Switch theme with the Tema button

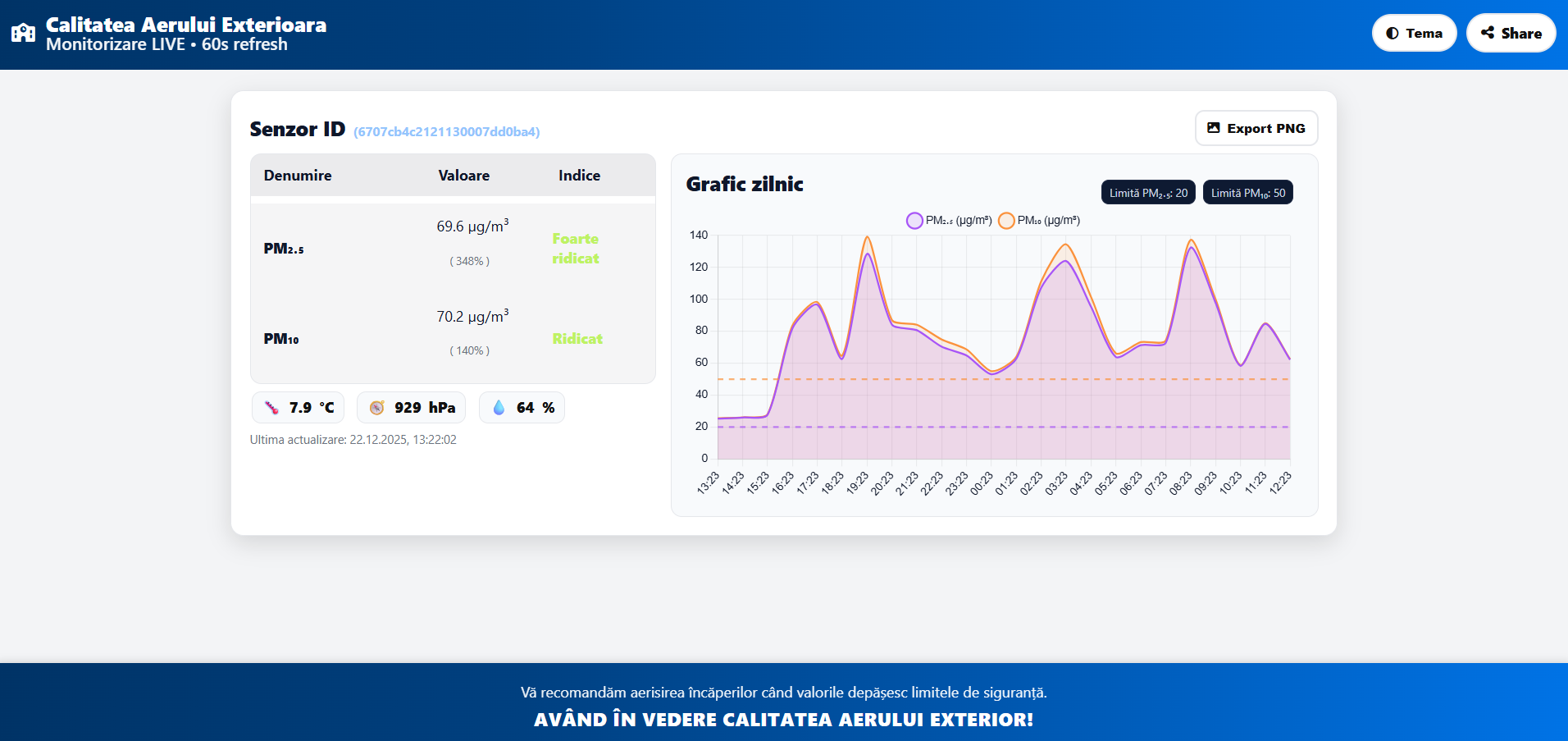(x=1414, y=34)
